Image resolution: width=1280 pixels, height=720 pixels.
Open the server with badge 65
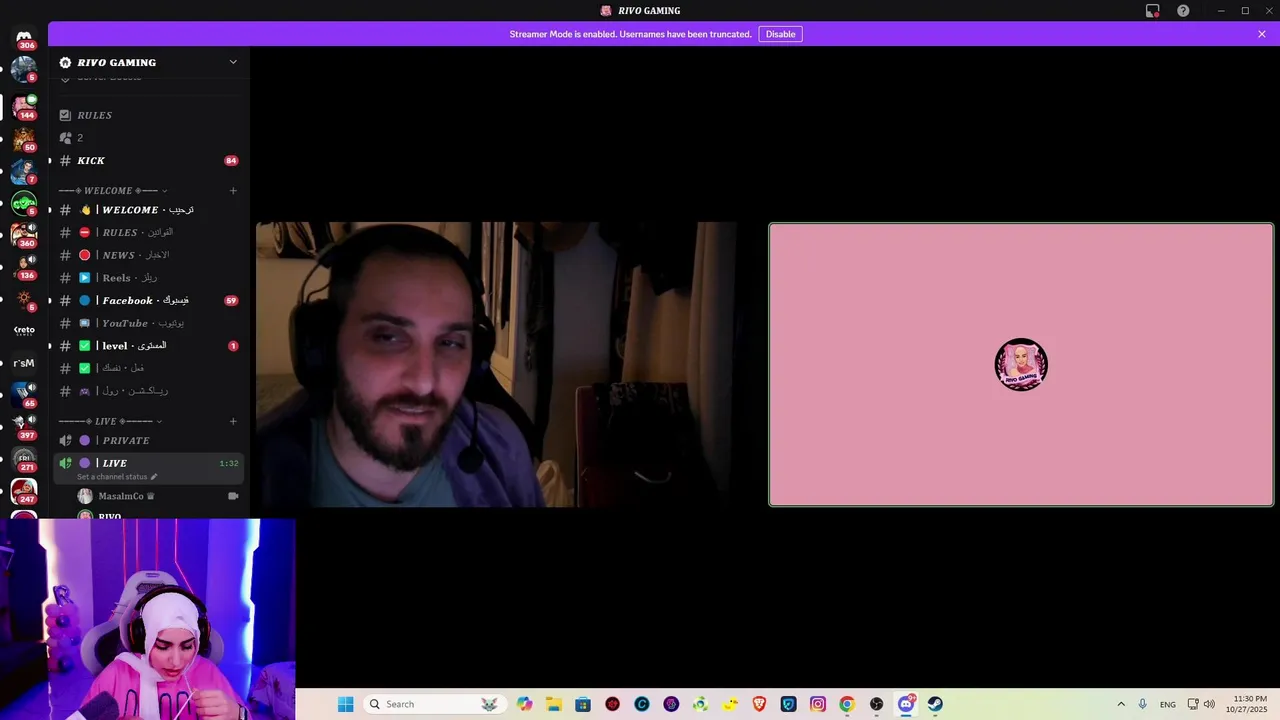click(24, 394)
